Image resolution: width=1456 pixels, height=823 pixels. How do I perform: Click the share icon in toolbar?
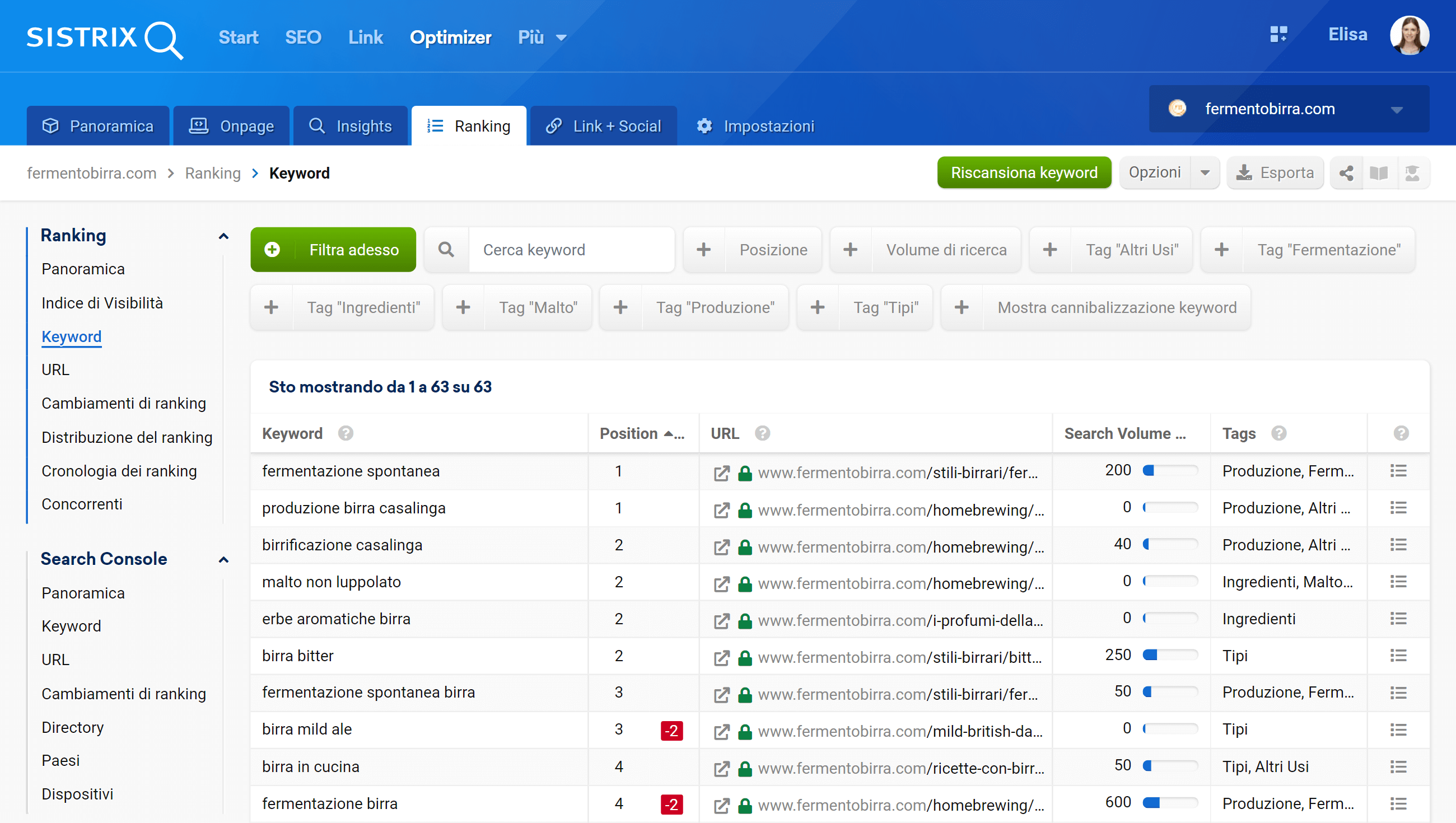tap(1346, 173)
